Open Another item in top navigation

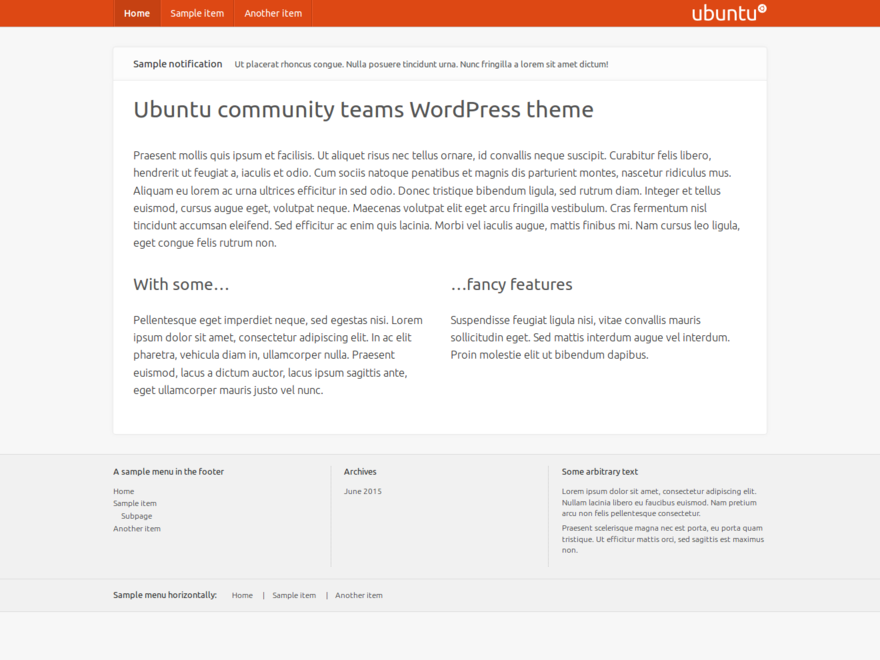point(273,13)
